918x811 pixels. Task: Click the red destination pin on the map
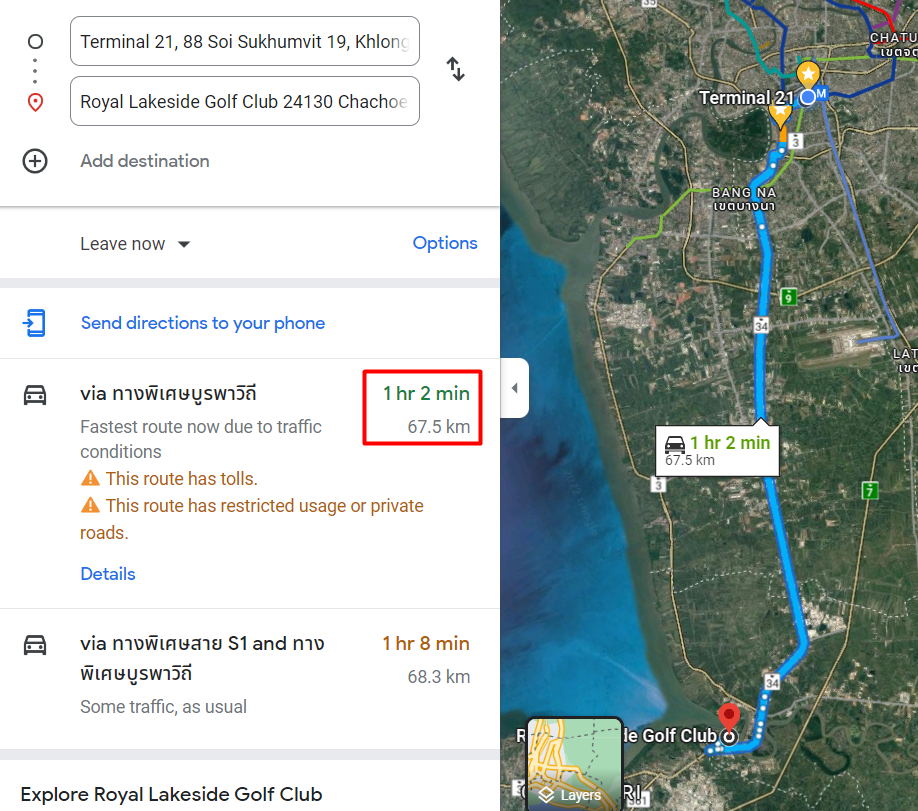coord(729,716)
